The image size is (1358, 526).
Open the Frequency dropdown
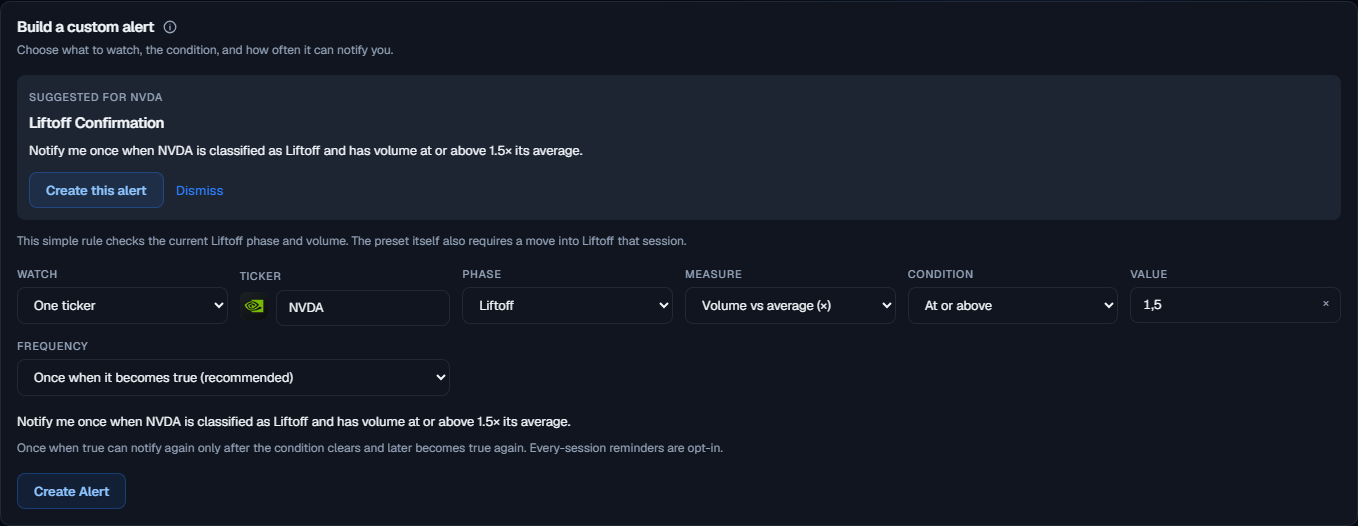pos(233,377)
